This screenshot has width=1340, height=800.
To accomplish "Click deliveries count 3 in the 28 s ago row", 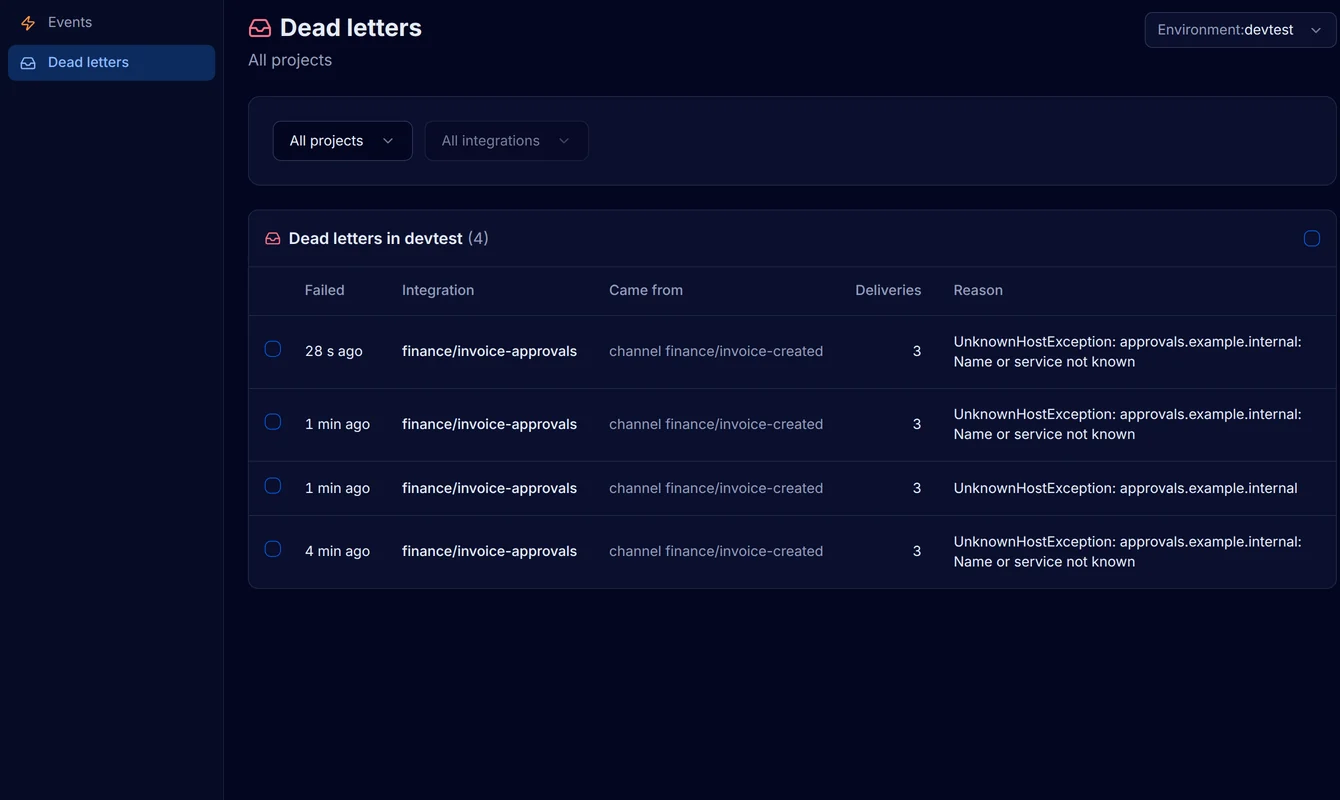I will [x=916, y=351].
